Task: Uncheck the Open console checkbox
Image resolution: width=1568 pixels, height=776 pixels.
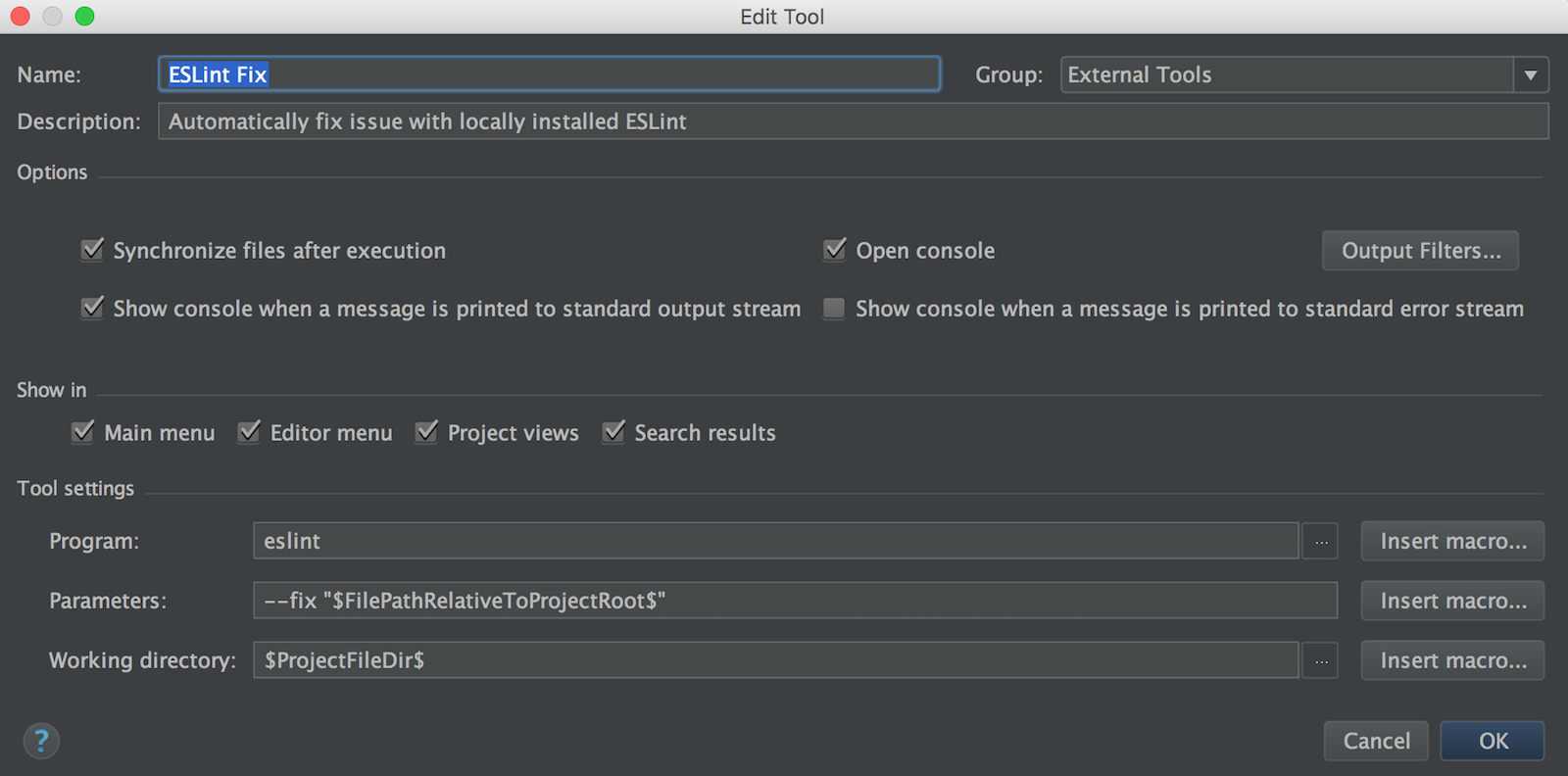Action: (x=835, y=250)
